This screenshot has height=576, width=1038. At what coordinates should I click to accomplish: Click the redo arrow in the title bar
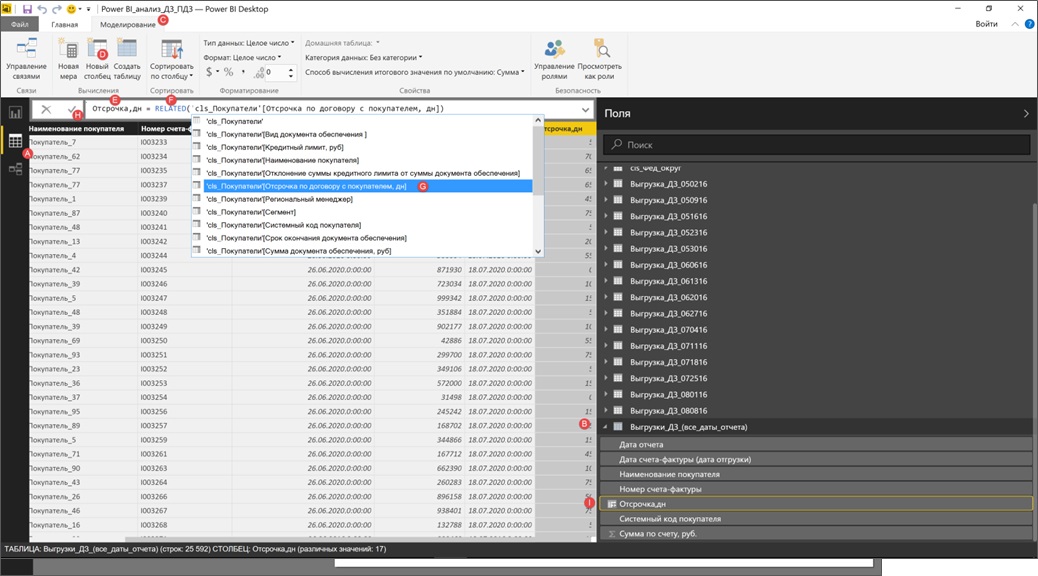click(x=56, y=9)
